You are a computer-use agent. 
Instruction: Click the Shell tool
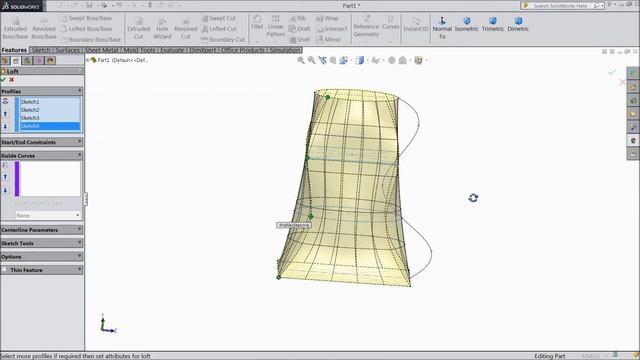point(300,40)
